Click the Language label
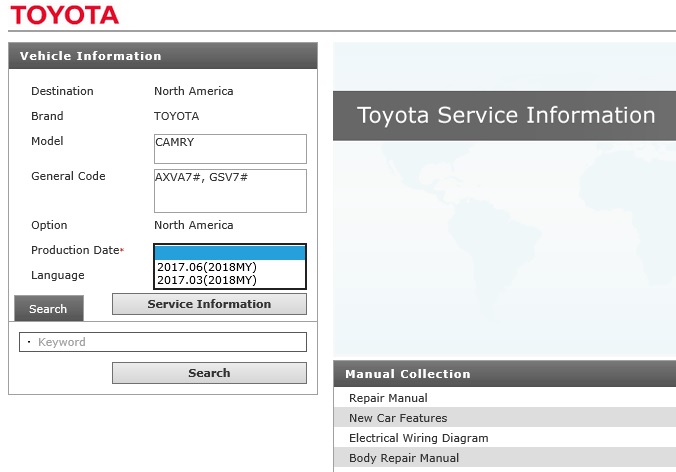 [x=58, y=275]
